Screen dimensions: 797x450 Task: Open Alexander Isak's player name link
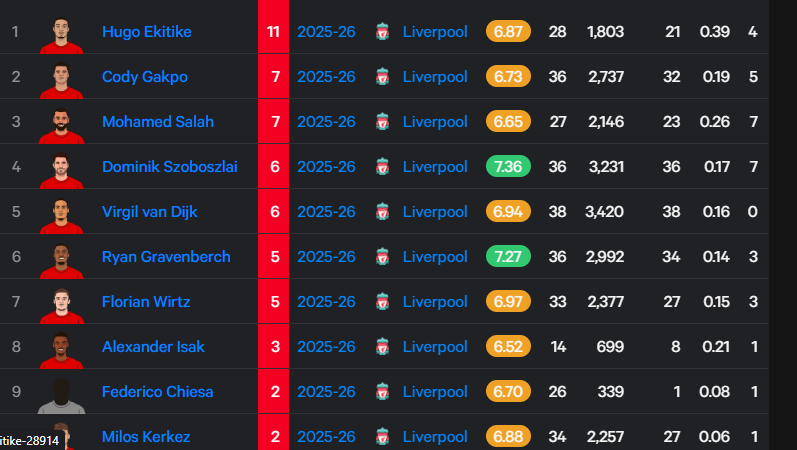[153, 347]
